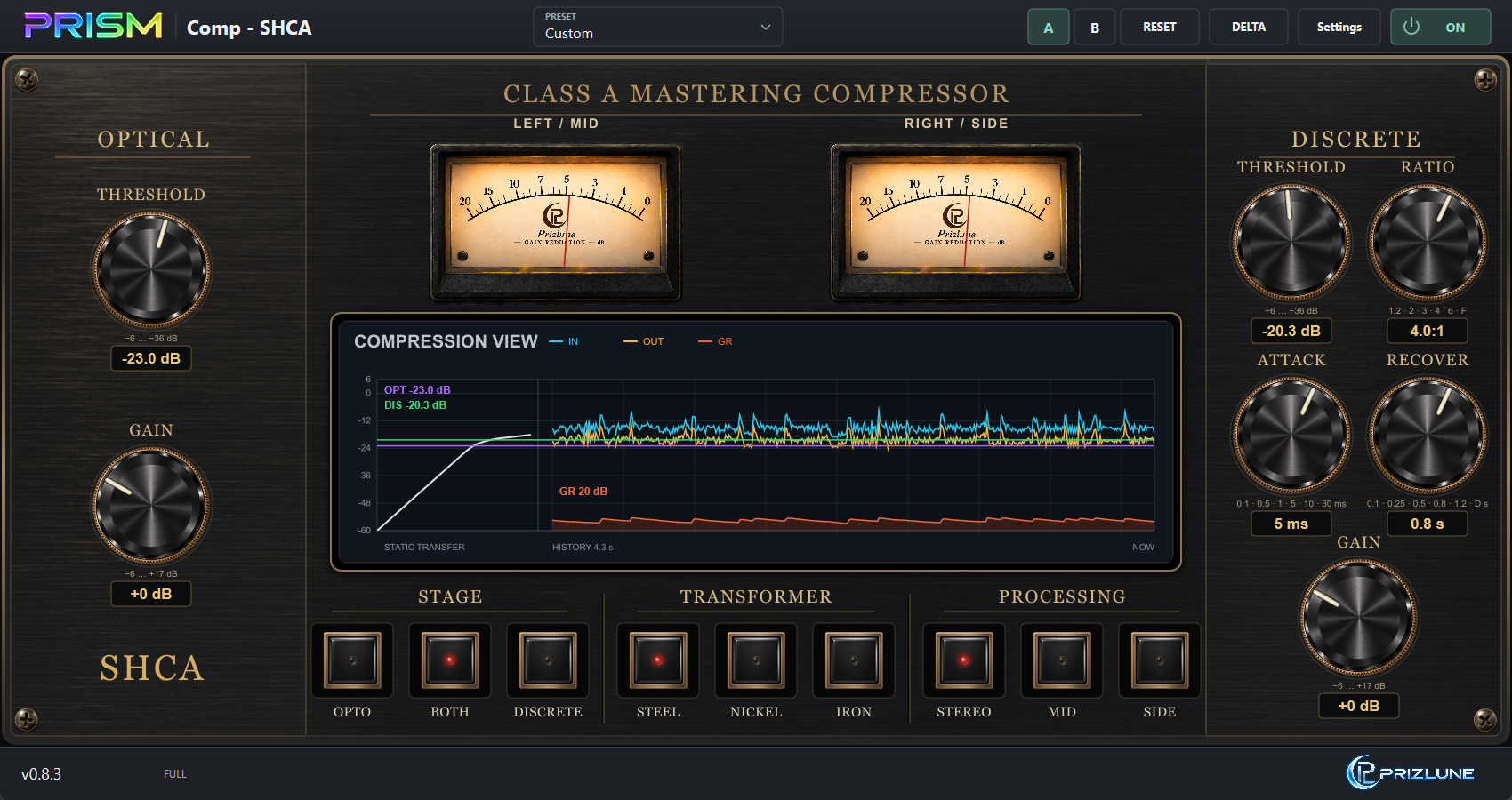Switch processing to SIDE
Viewport: 1512px width, 800px height.
[x=1160, y=660]
